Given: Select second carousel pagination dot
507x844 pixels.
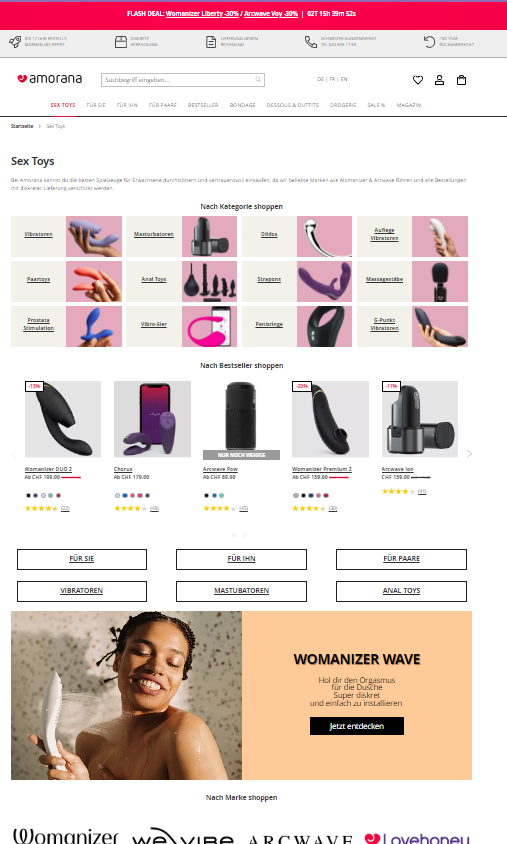Looking at the screenshot, I should 245,535.
